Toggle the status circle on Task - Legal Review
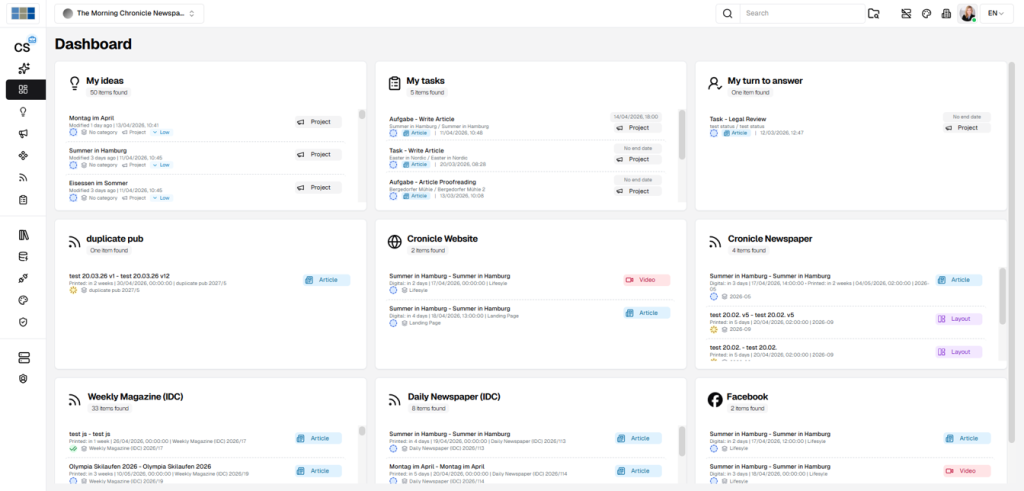This screenshot has width=1024, height=491. tap(714, 132)
